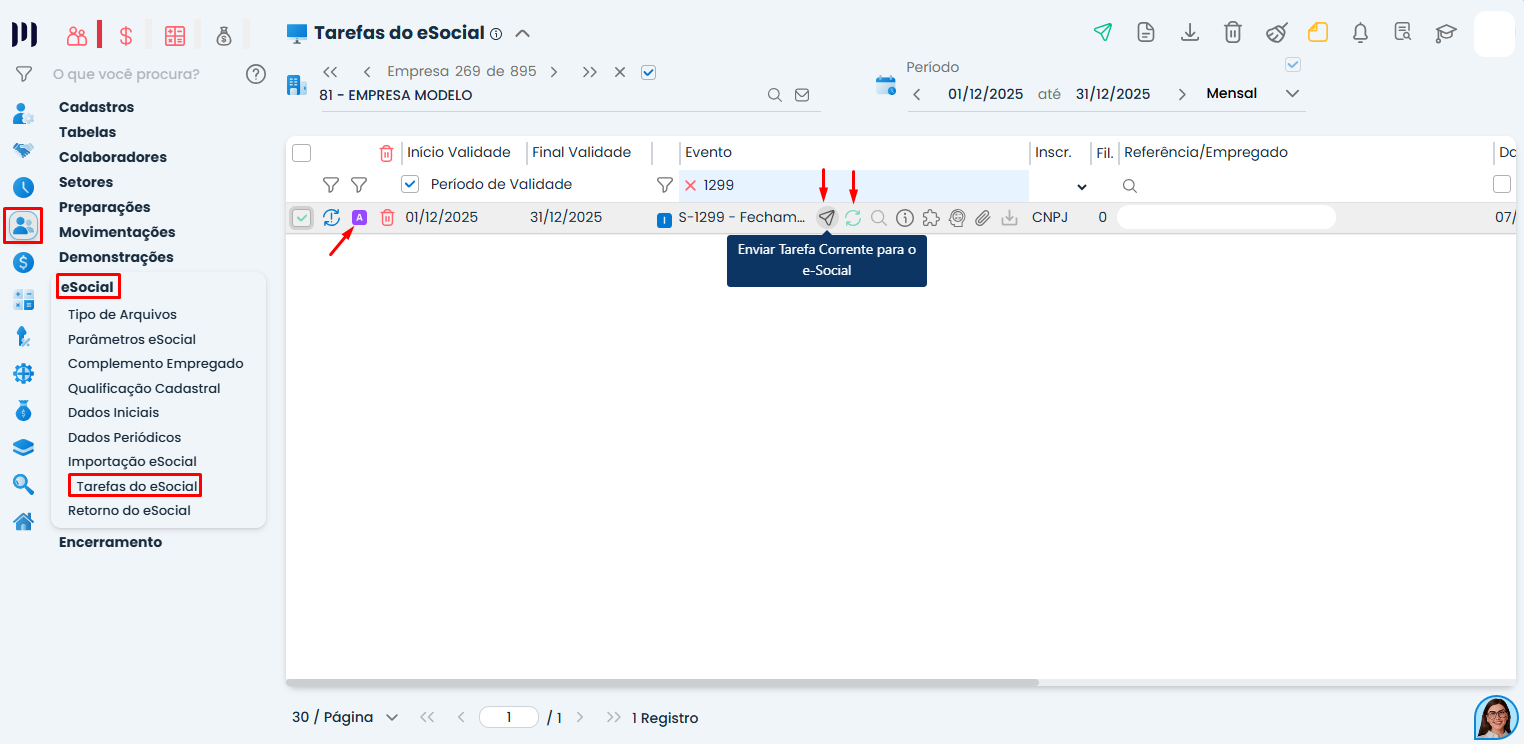Click the page number input field showing 1

click(x=509, y=717)
